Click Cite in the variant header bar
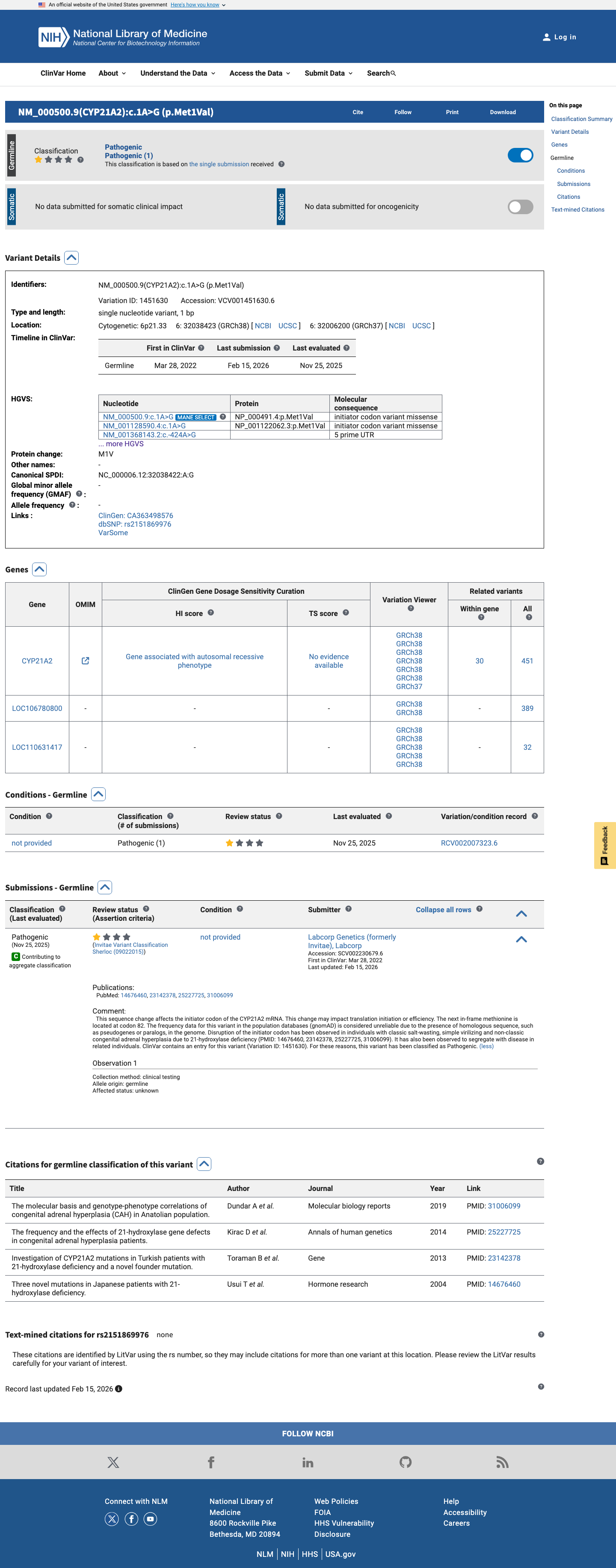Image resolution: width=616 pixels, height=1568 pixels. [x=358, y=112]
